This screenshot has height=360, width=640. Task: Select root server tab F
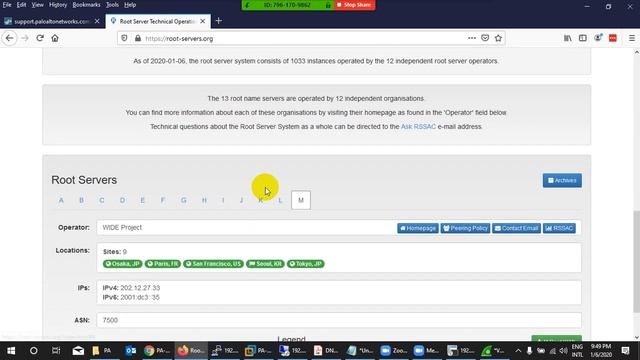(x=162, y=200)
